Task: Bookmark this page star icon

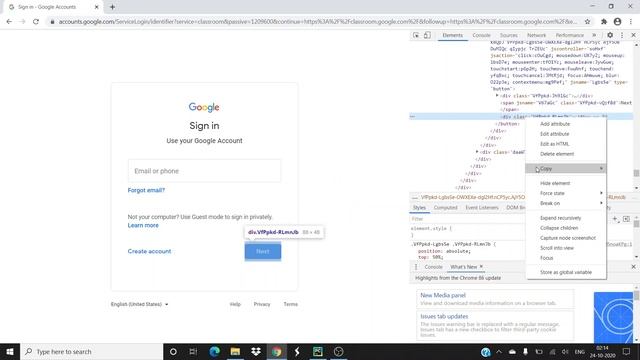Action: [587, 22]
